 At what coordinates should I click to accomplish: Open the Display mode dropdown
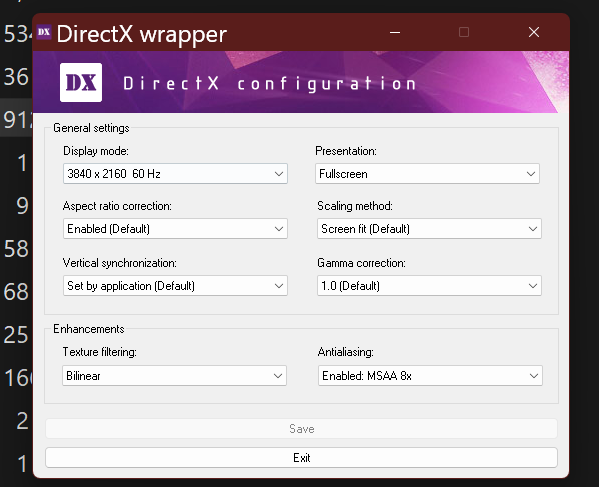(x=175, y=174)
